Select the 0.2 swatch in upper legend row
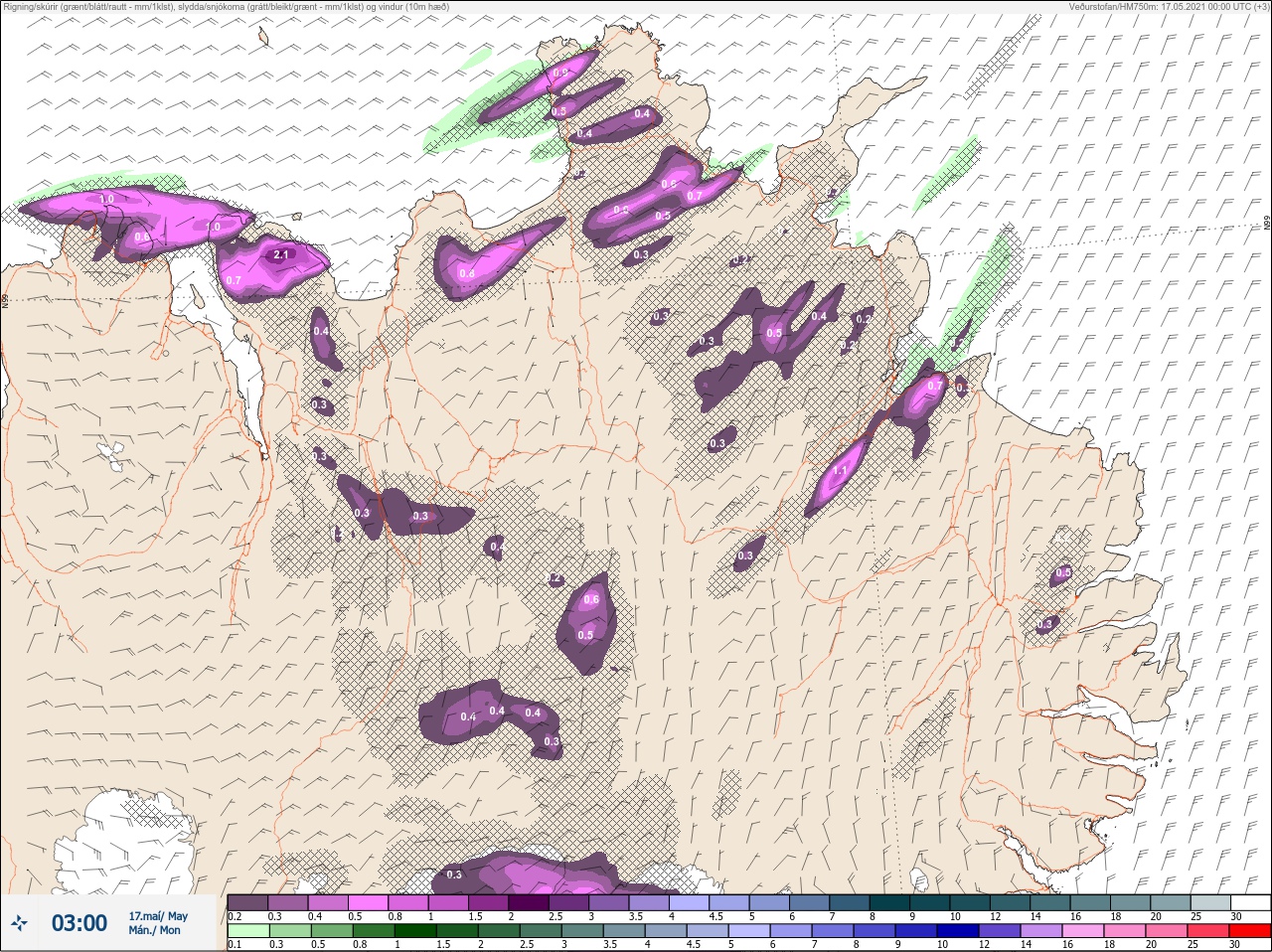The width and height of the screenshot is (1272, 952). click(247, 902)
